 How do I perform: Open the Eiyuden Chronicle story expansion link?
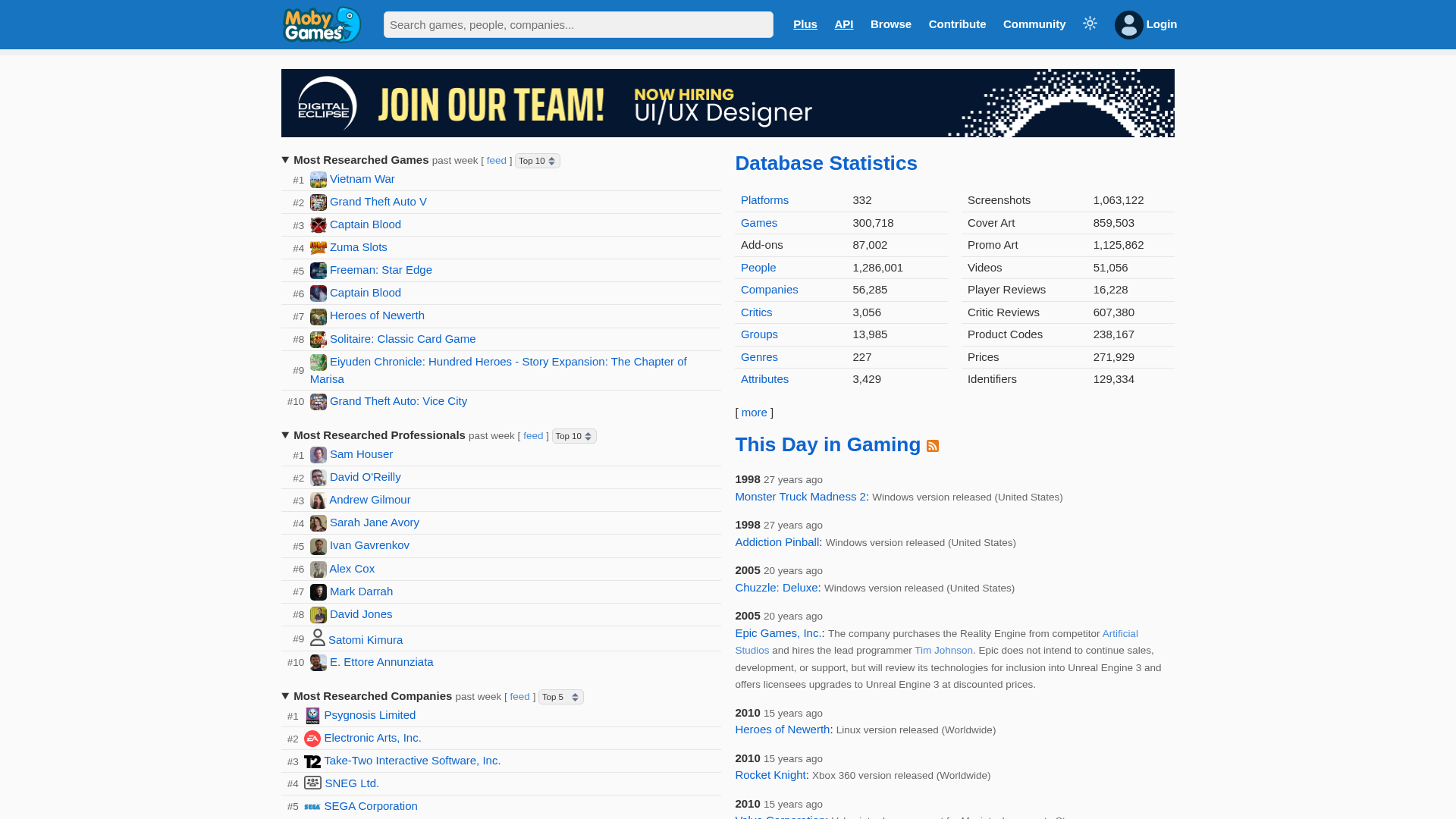pos(498,370)
